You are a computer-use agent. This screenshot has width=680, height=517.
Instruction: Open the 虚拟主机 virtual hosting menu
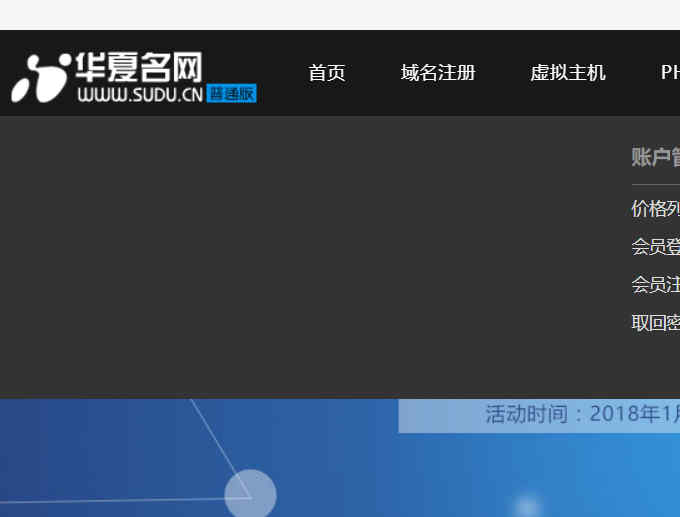pos(568,73)
